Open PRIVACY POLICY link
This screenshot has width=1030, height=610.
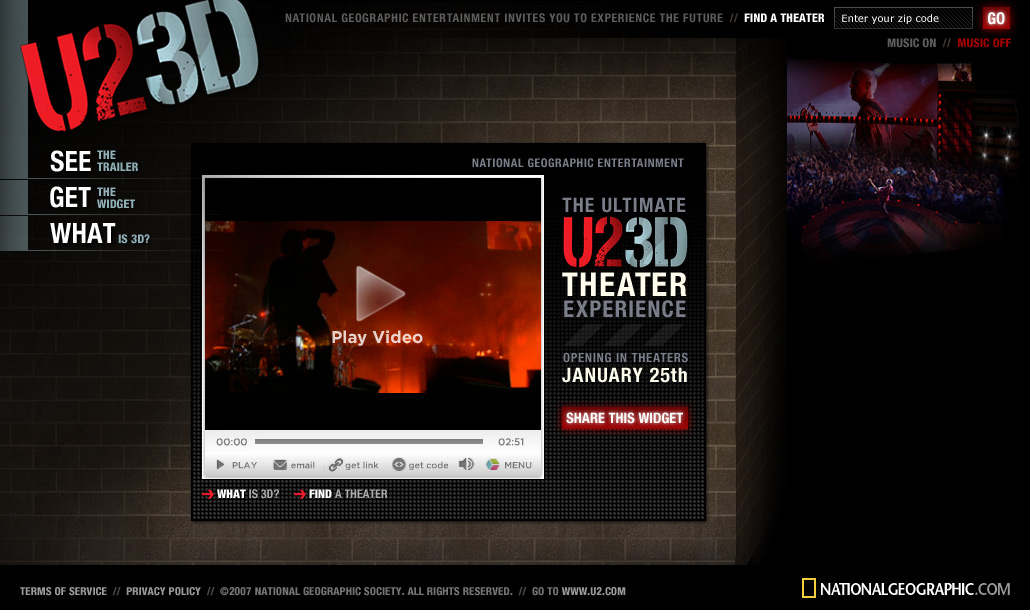[164, 591]
